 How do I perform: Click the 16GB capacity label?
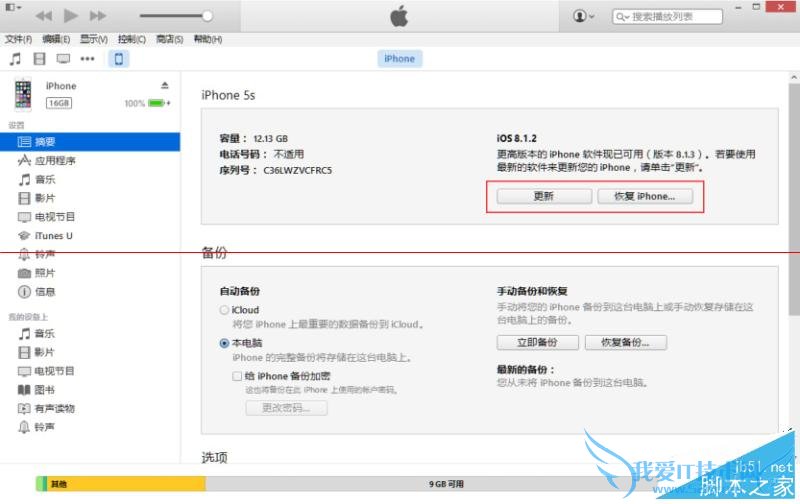point(59,103)
